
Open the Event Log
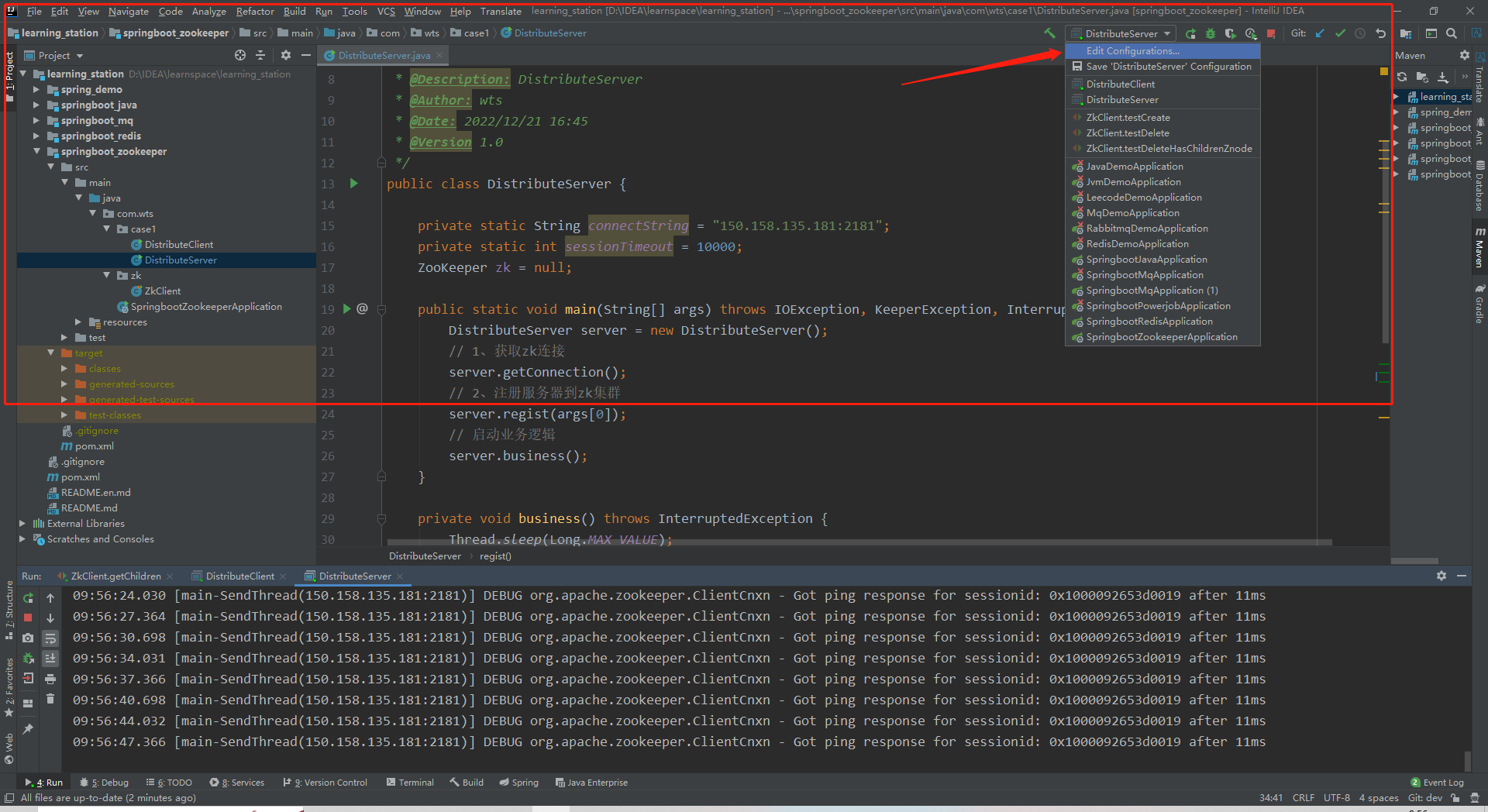click(x=1437, y=782)
